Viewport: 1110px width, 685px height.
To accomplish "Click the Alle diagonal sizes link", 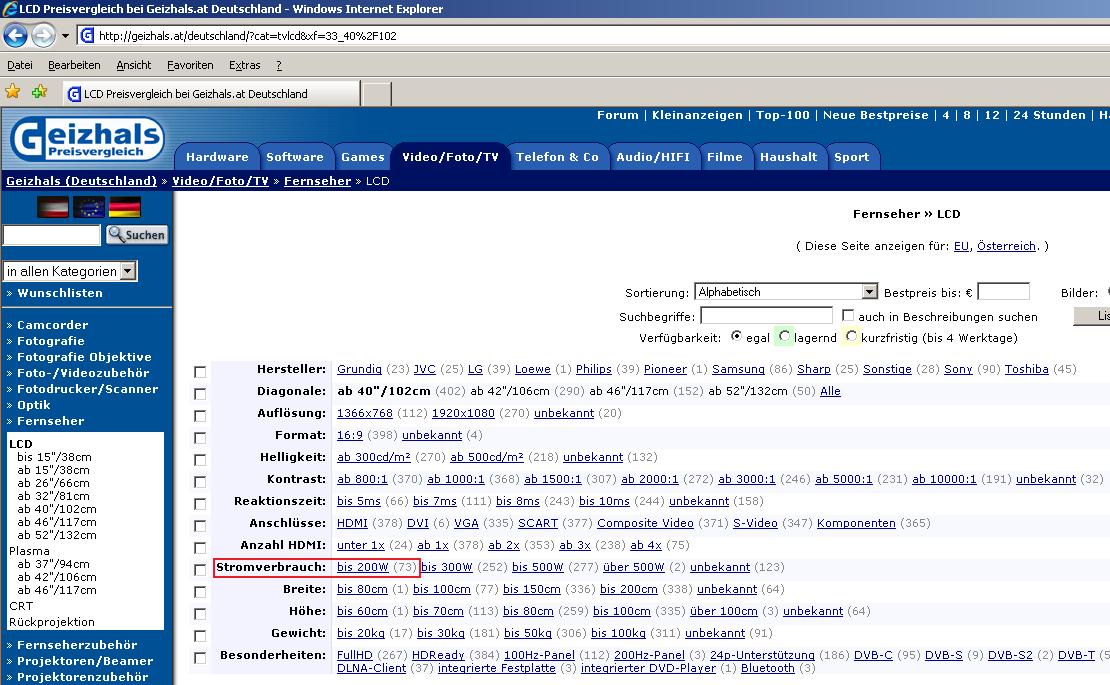I will click(830, 391).
